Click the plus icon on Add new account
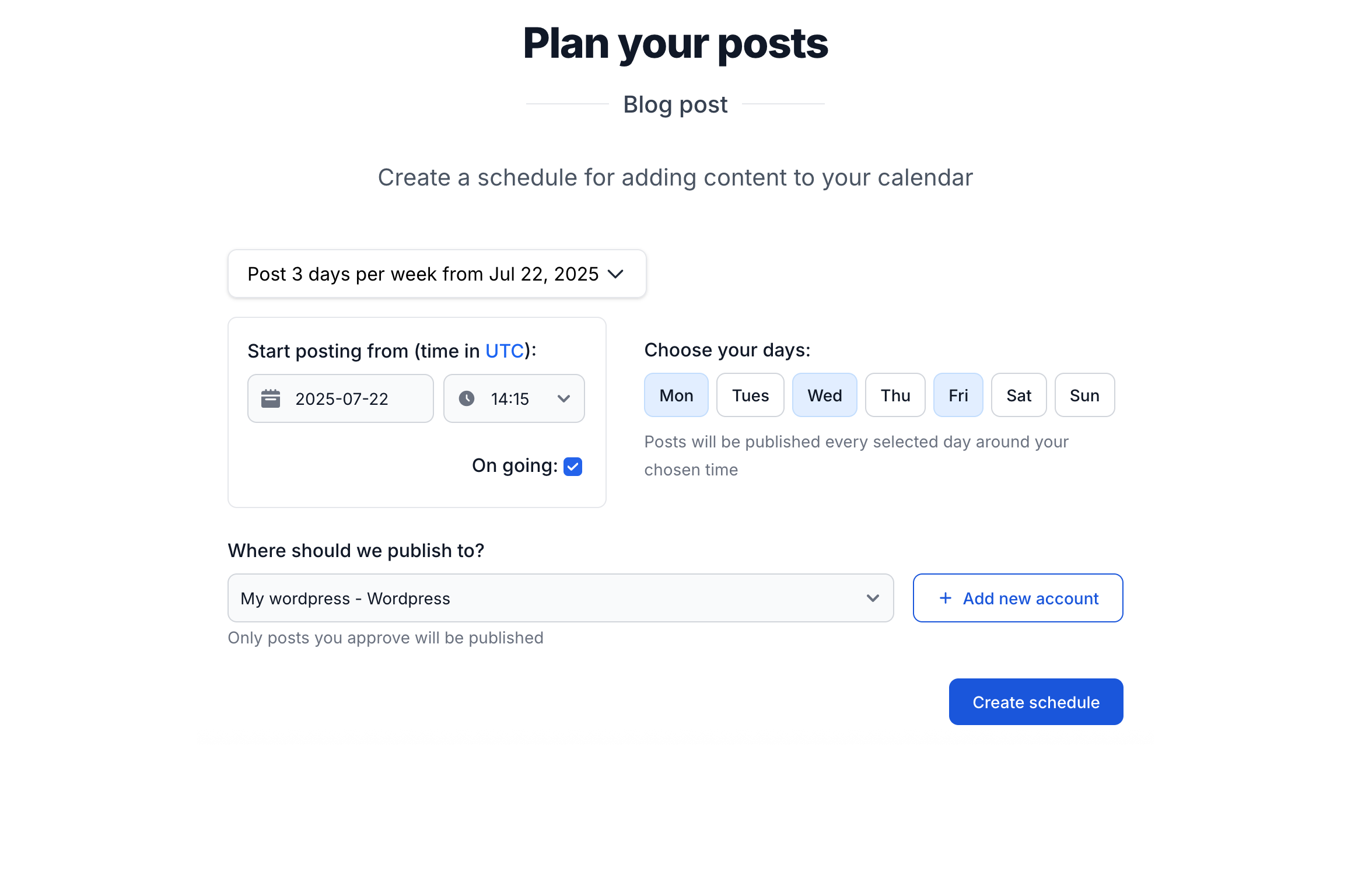 (944, 598)
